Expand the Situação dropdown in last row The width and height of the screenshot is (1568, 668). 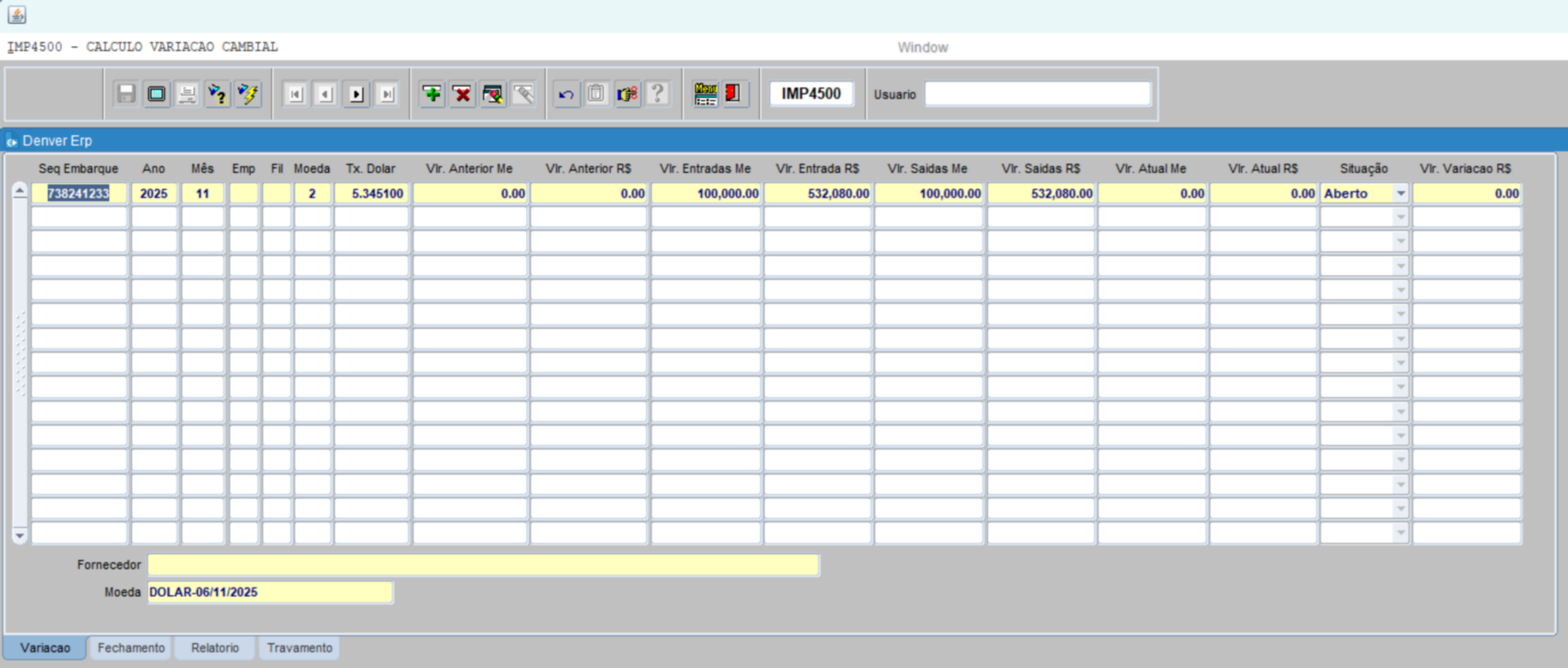click(x=1400, y=533)
